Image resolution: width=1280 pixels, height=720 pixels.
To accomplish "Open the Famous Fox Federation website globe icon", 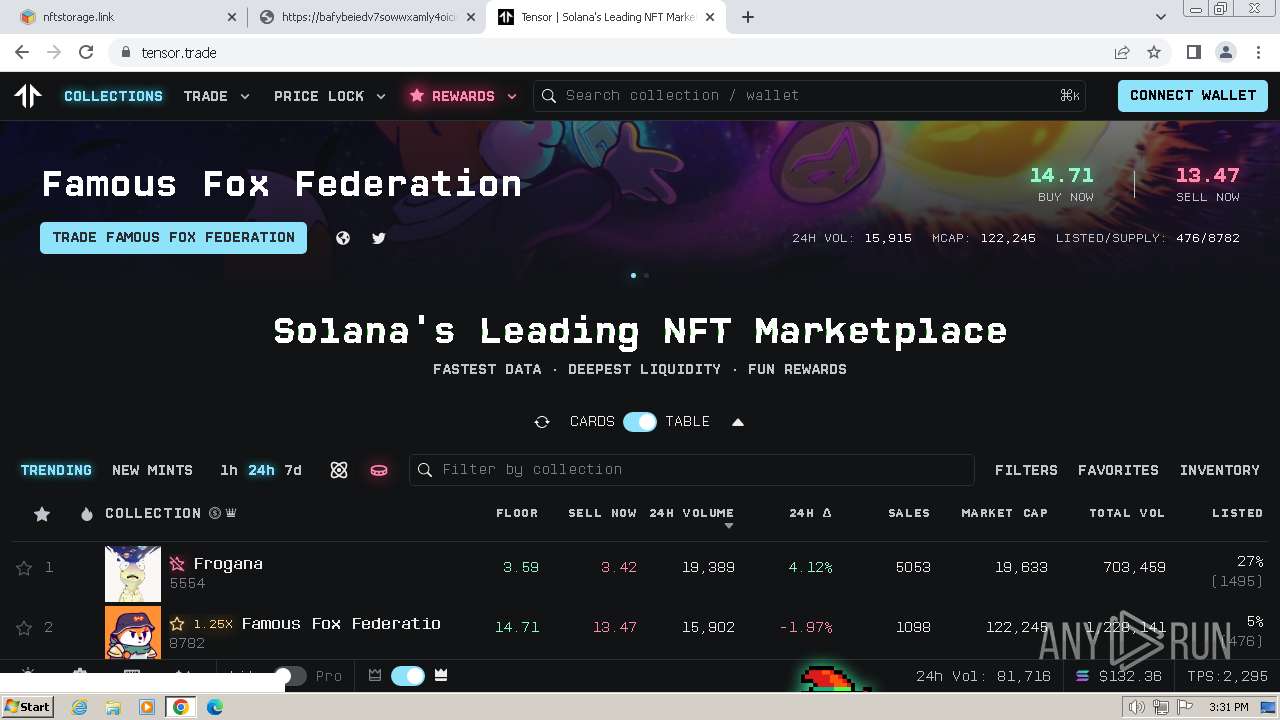I will pyautogui.click(x=343, y=238).
